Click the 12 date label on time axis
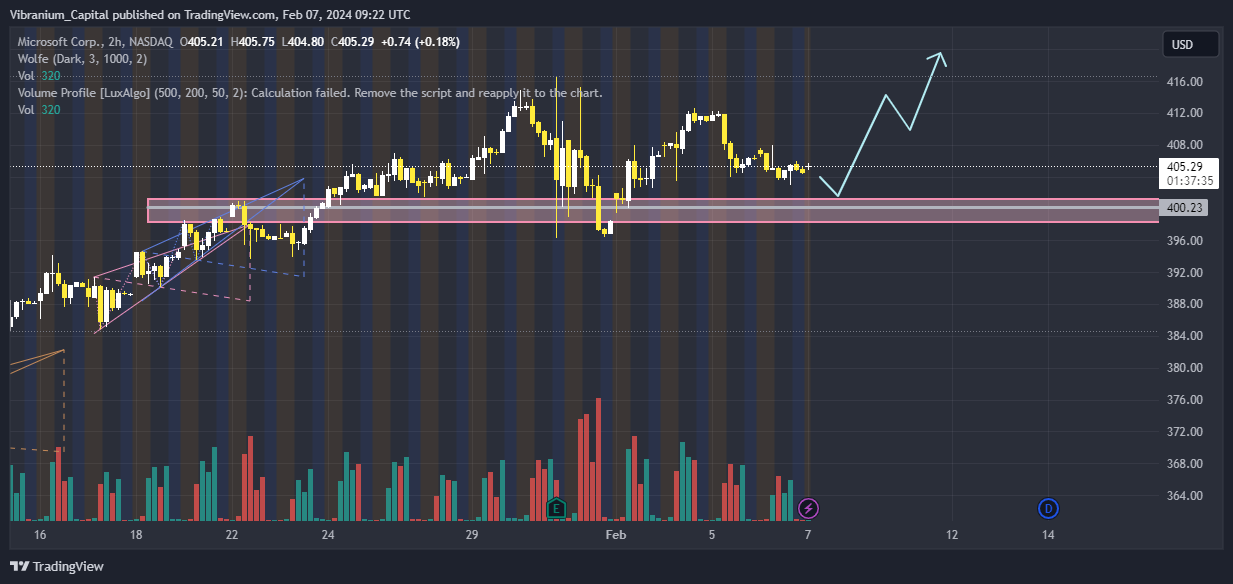This screenshot has height=584, width=1233. click(x=952, y=535)
